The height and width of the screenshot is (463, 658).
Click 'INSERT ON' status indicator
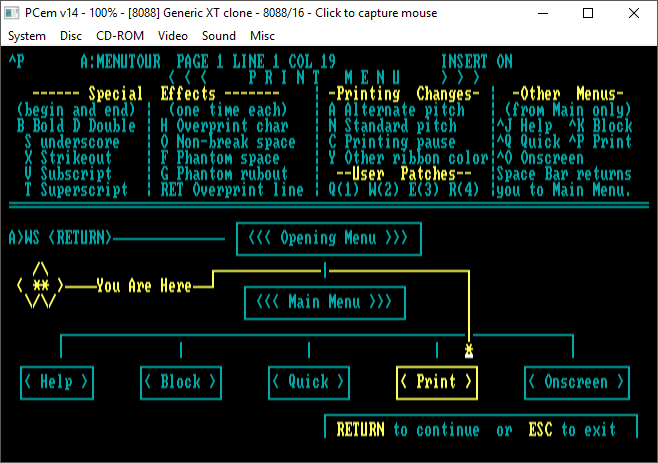pyautogui.click(x=477, y=62)
